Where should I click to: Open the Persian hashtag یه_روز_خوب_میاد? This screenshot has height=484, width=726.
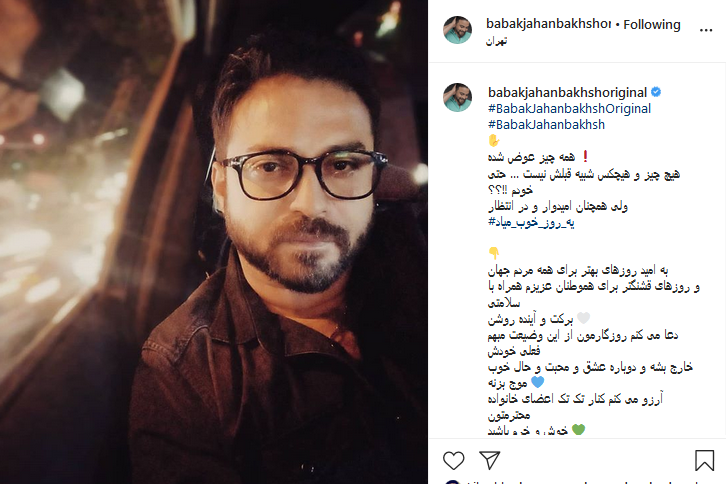531,223
